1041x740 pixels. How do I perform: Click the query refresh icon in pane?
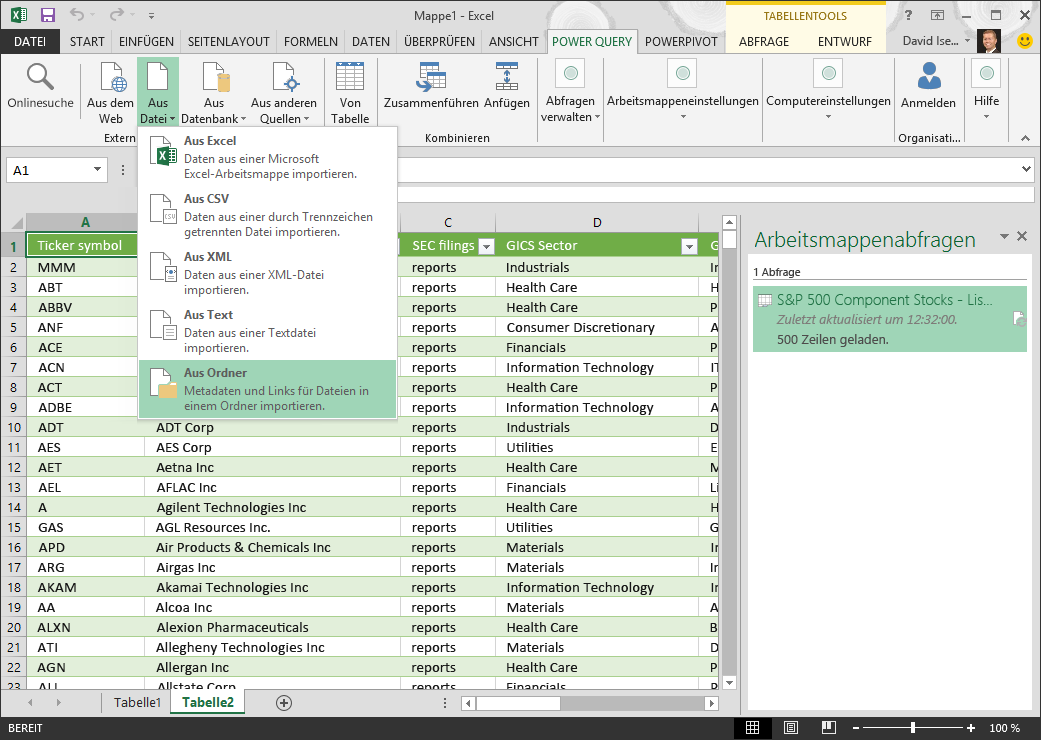(1019, 319)
